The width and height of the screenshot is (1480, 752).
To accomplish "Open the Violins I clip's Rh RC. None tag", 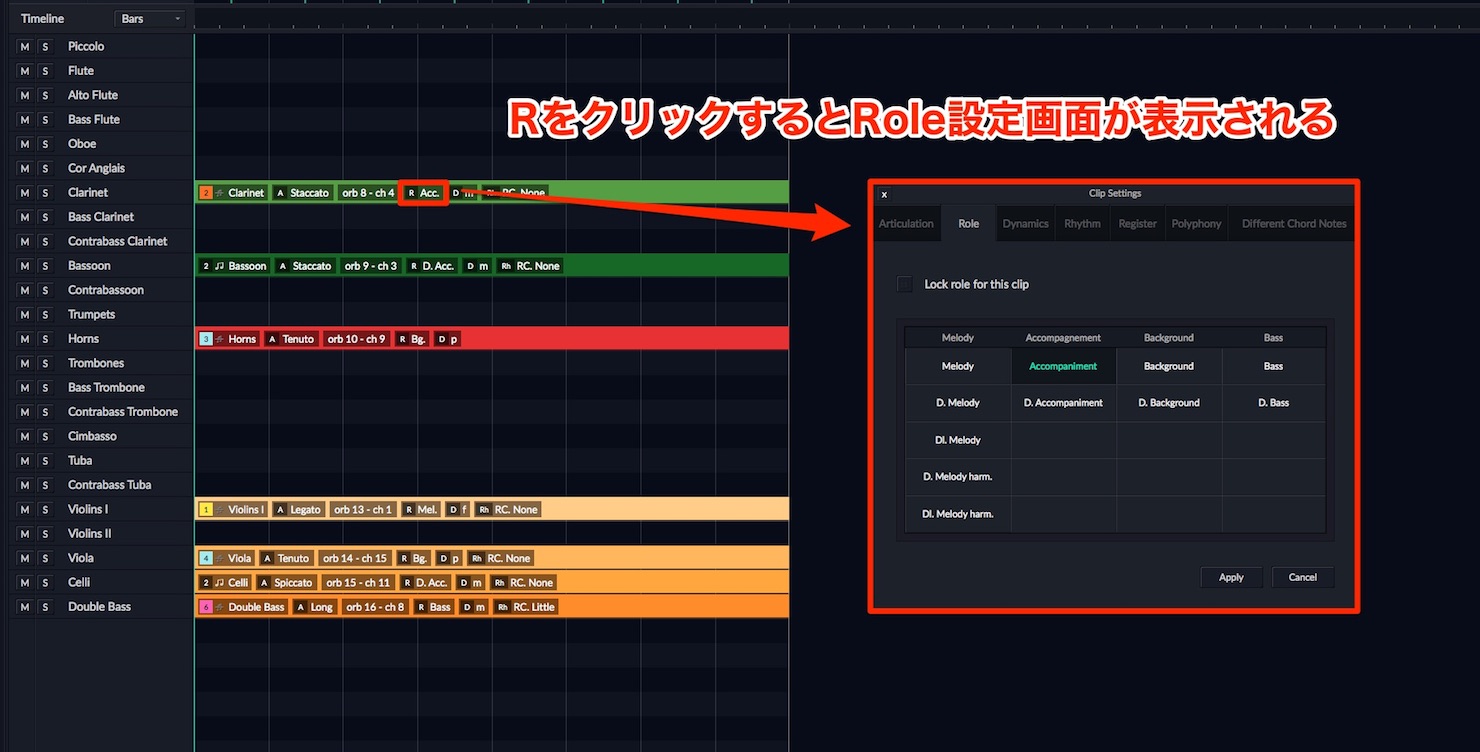I will click(508, 510).
